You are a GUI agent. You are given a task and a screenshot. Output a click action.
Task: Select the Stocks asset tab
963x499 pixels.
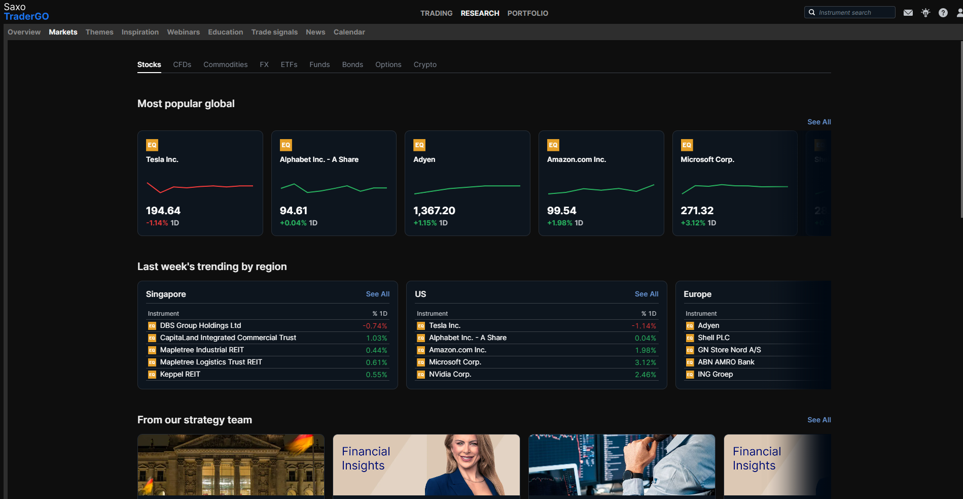pos(149,65)
